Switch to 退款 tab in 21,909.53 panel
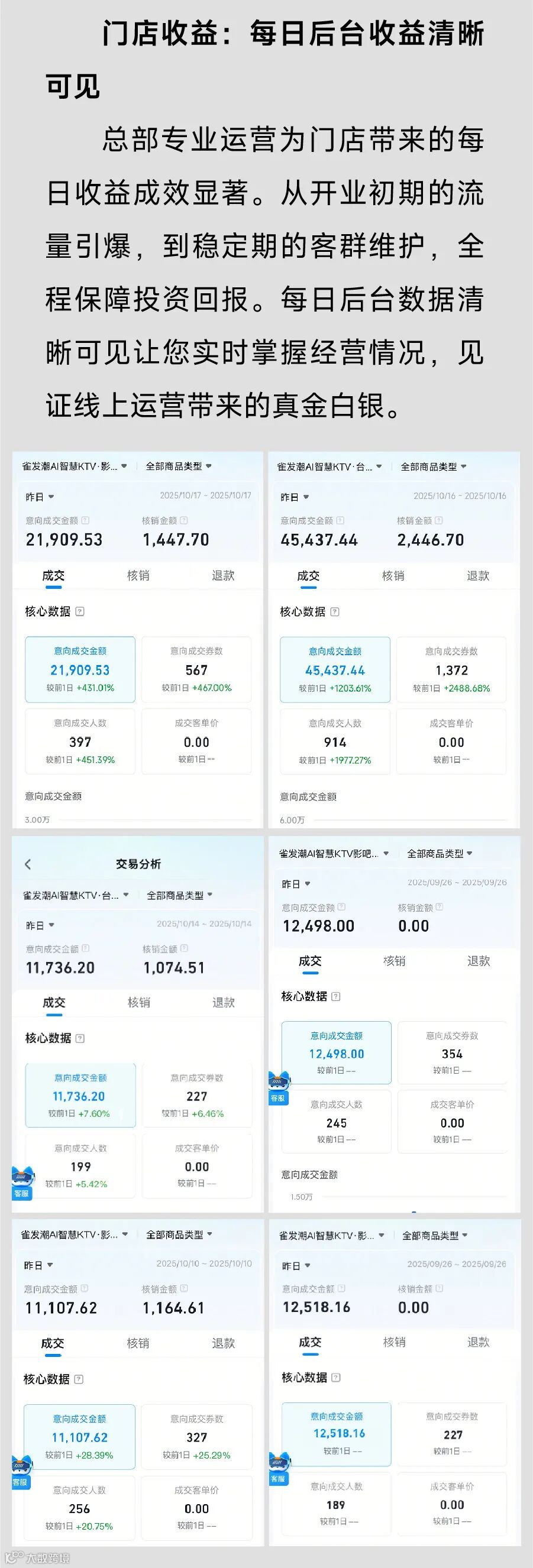The width and height of the screenshot is (533, 1568). [x=223, y=575]
